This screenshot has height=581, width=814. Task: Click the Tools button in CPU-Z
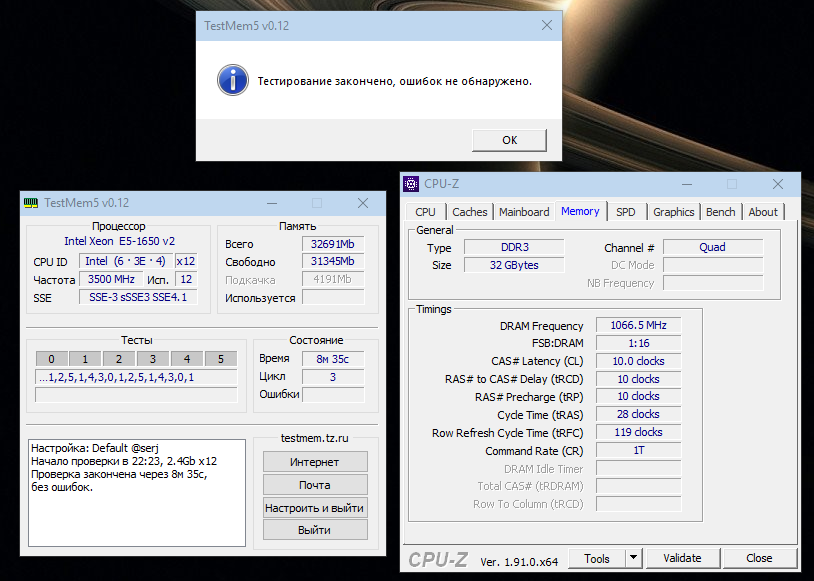click(x=596, y=559)
